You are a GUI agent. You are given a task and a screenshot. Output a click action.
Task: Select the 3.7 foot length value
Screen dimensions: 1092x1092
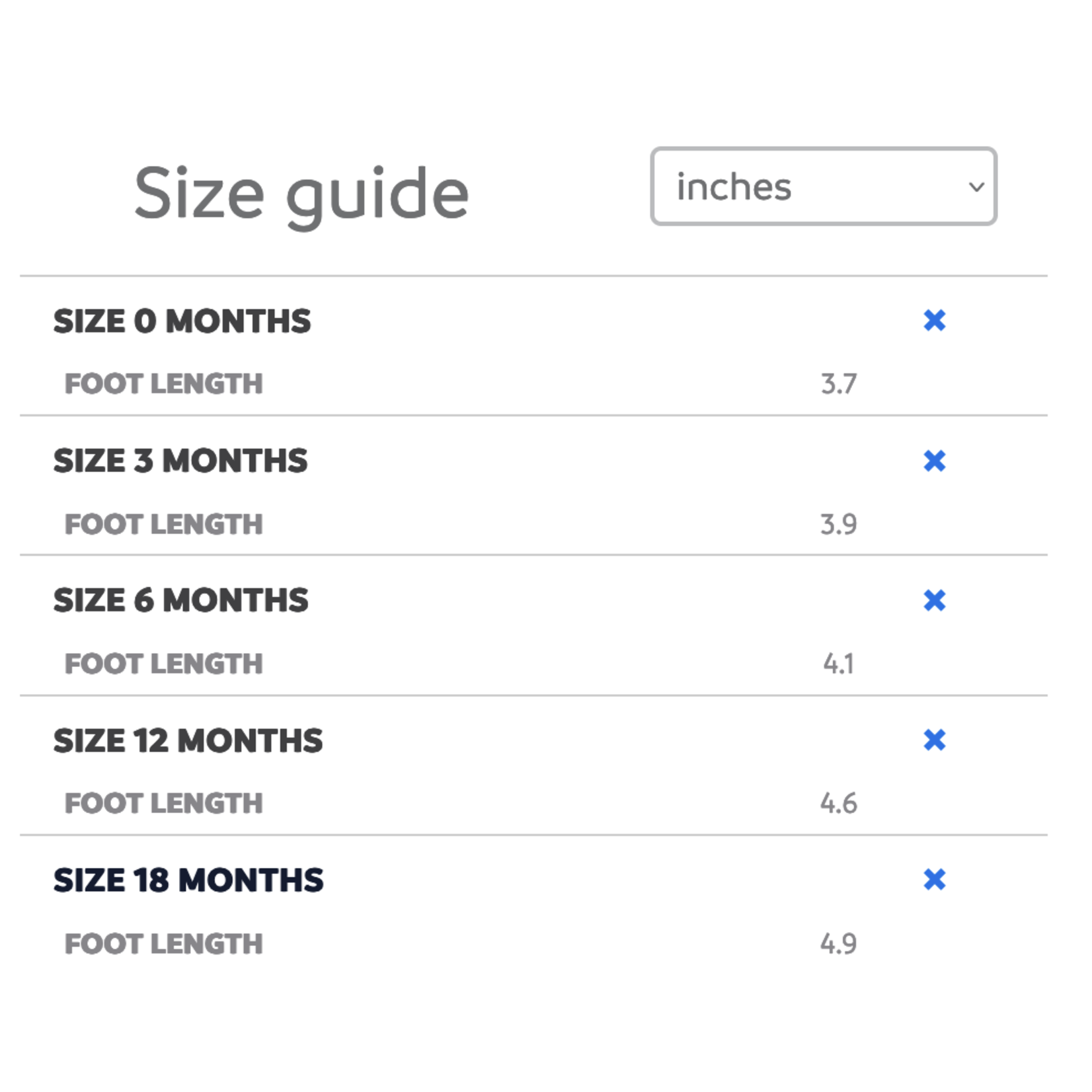[838, 384]
